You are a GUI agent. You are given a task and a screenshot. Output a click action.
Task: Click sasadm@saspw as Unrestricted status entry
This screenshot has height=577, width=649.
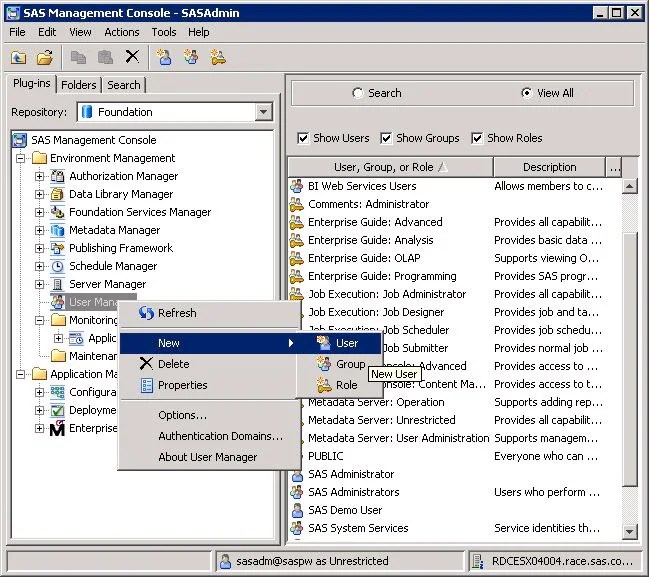tap(340, 561)
